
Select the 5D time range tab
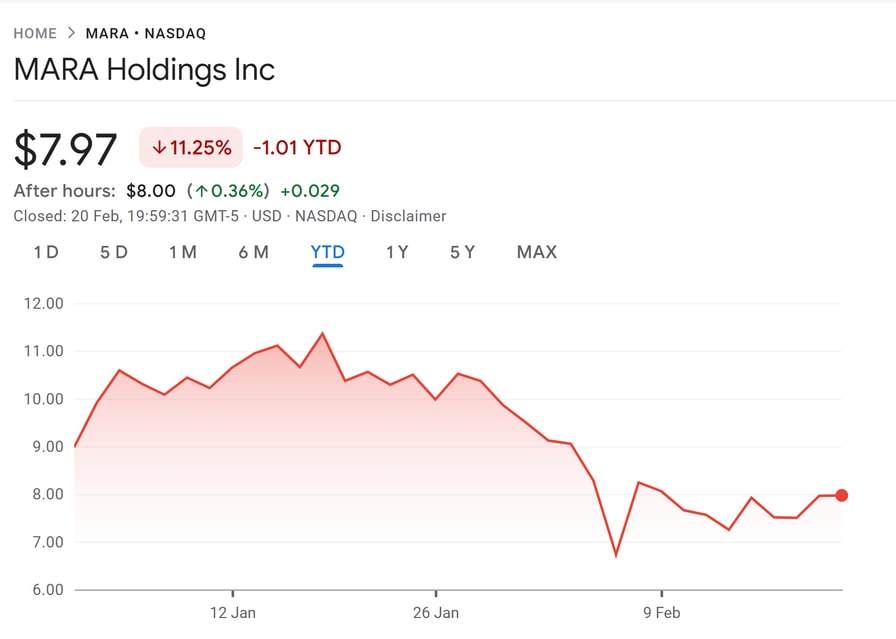114,252
